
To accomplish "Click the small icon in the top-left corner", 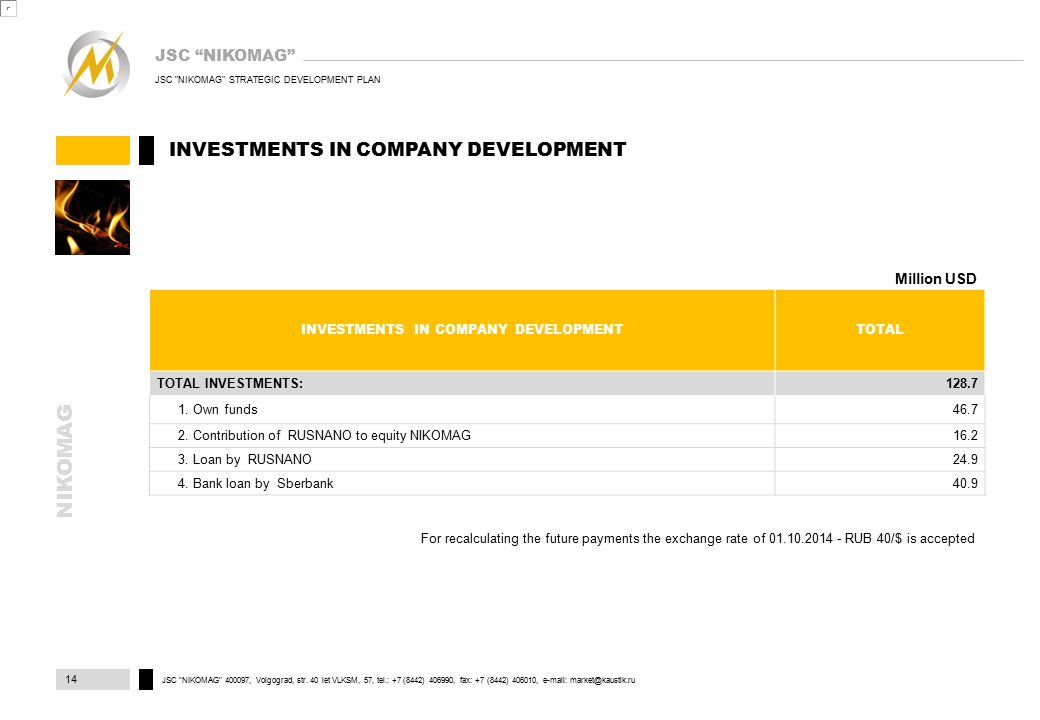I will (x=8, y=8).
